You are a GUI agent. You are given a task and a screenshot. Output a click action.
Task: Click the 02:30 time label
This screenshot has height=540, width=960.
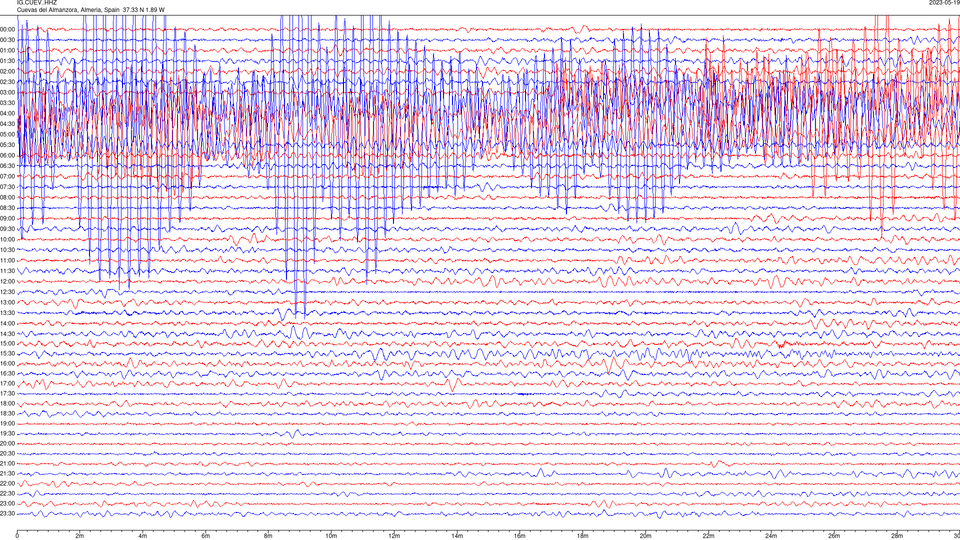[x=7, y=82]
